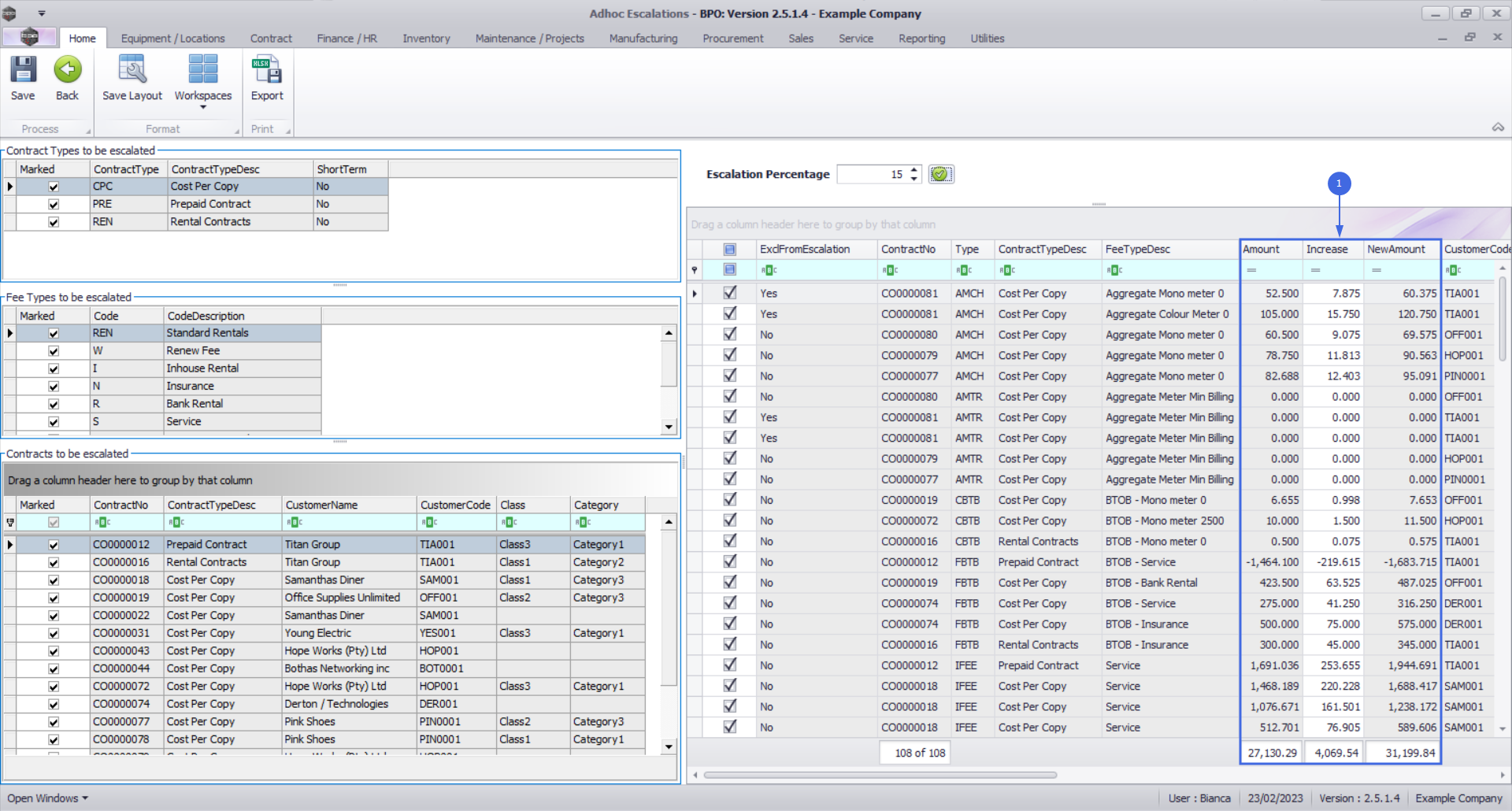Increase Escalation Percentage with up spinner arrow
Viewport: 1512px width, 811px height.
click(914, 169)
